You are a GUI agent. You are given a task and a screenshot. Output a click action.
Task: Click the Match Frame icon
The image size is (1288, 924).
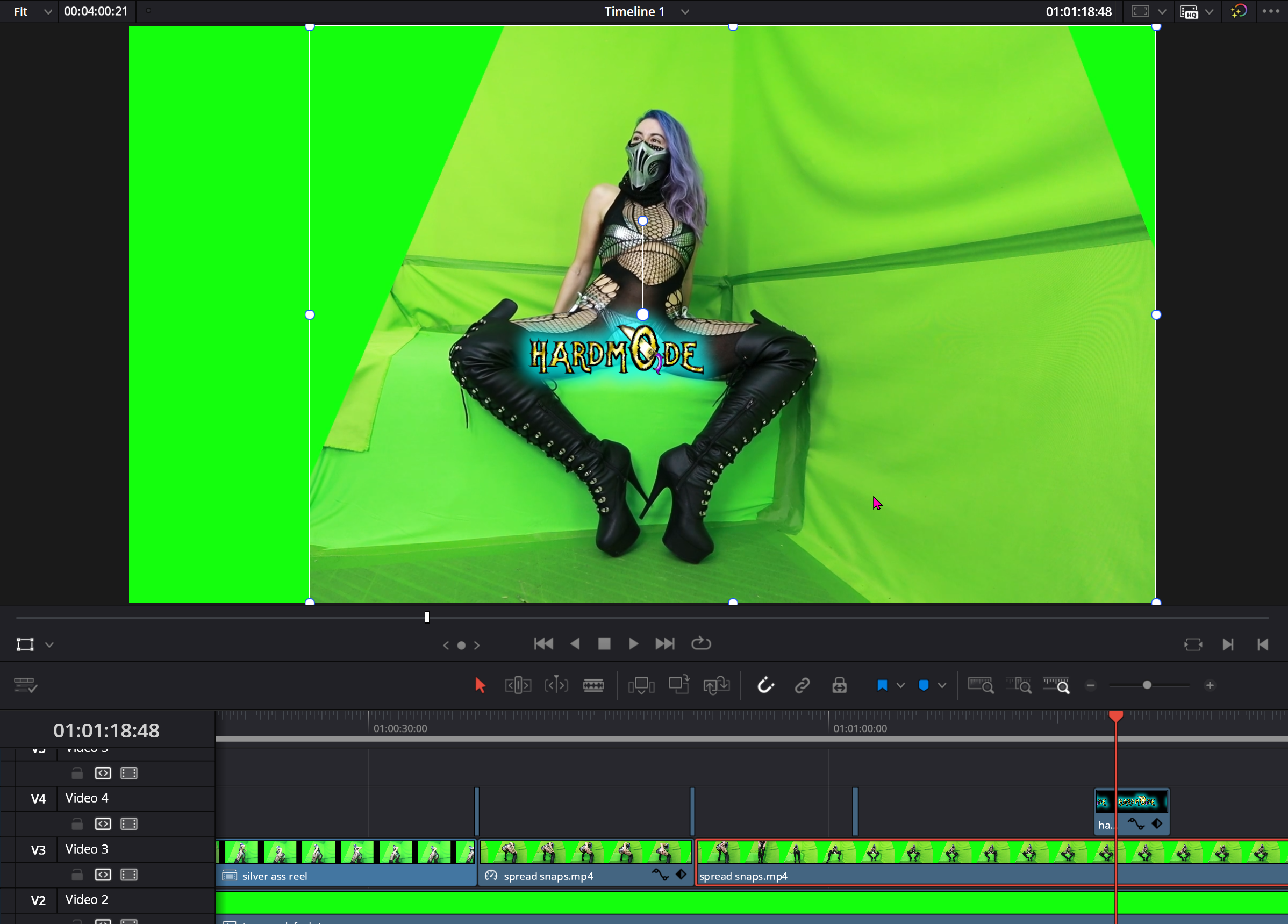coord(1193,644)
